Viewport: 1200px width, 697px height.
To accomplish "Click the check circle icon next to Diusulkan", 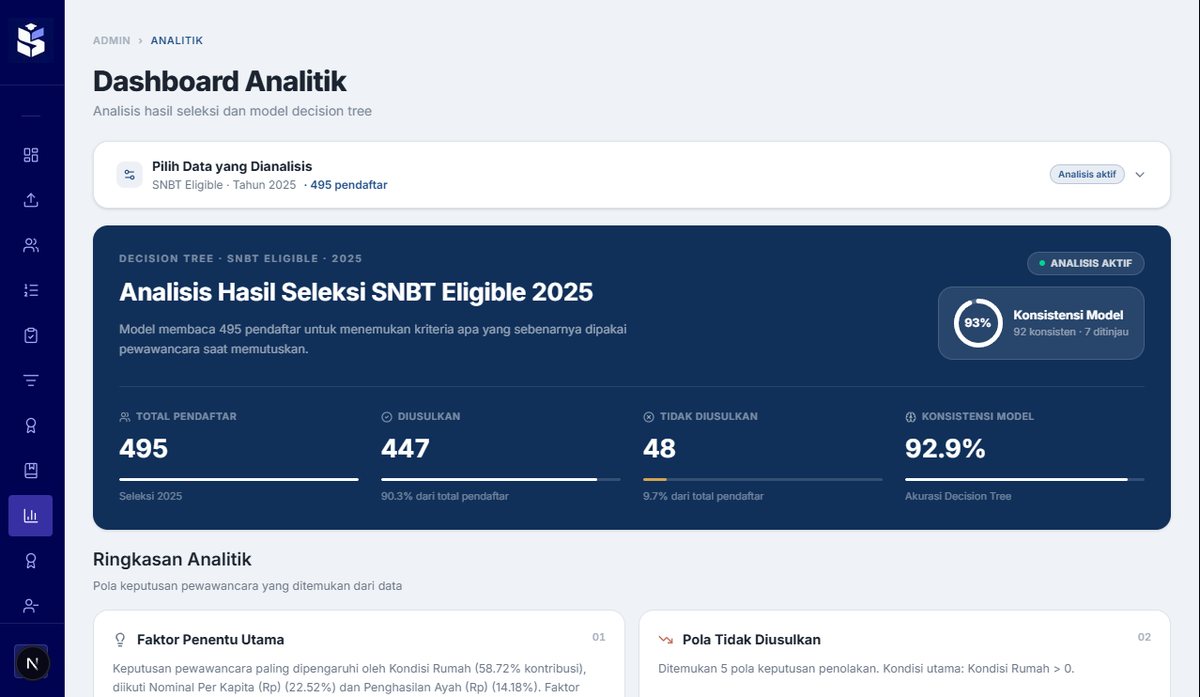I will click(387, 417).
